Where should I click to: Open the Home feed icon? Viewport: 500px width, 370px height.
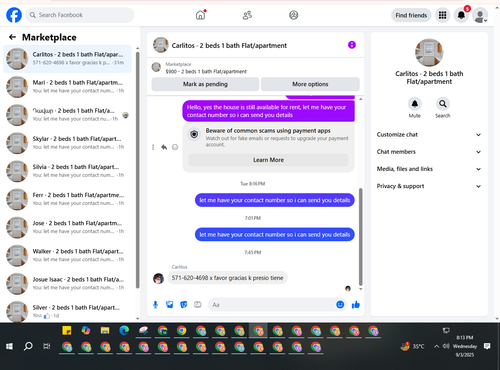click(200, 15)
